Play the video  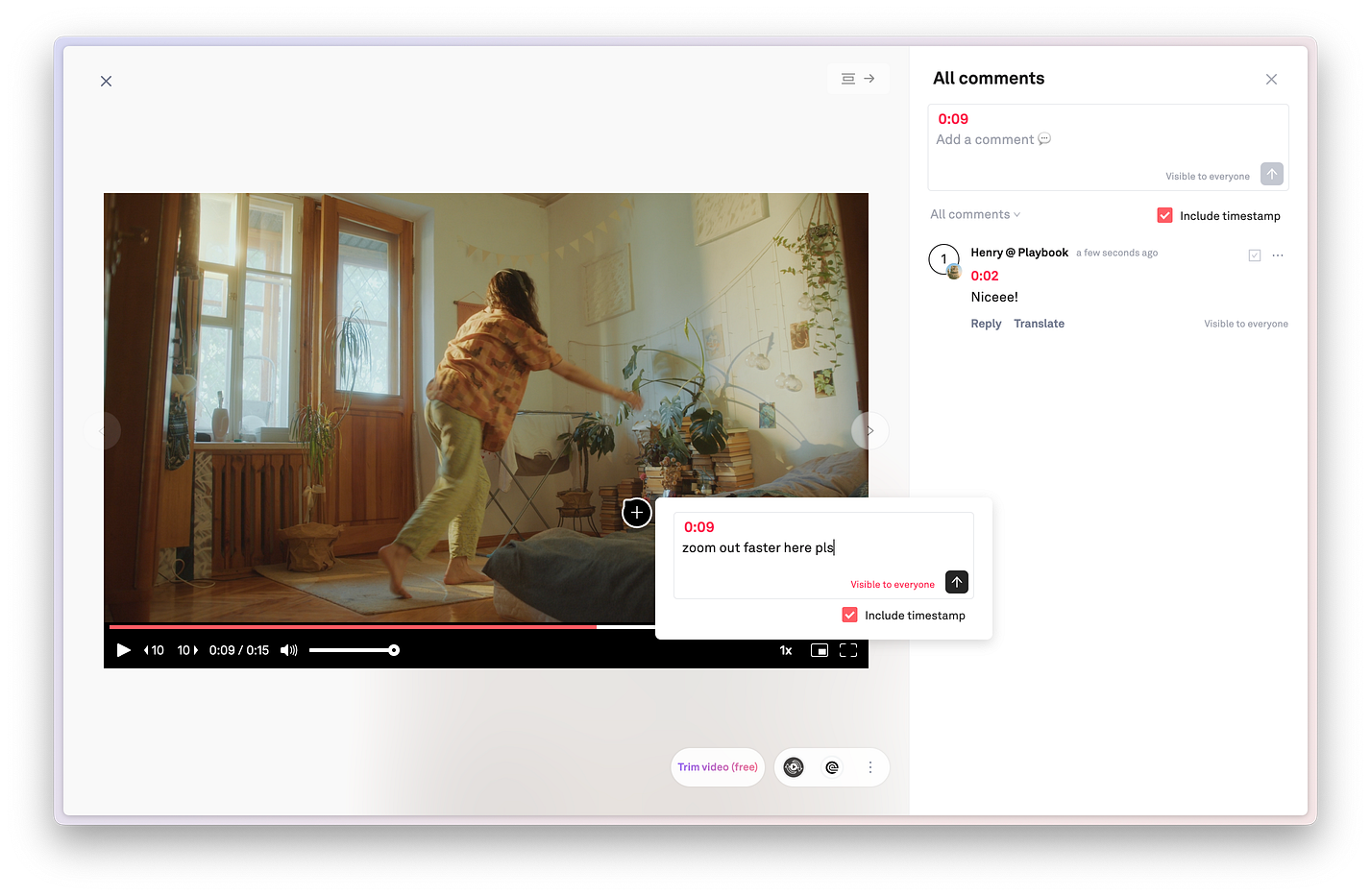click(123, 650)
